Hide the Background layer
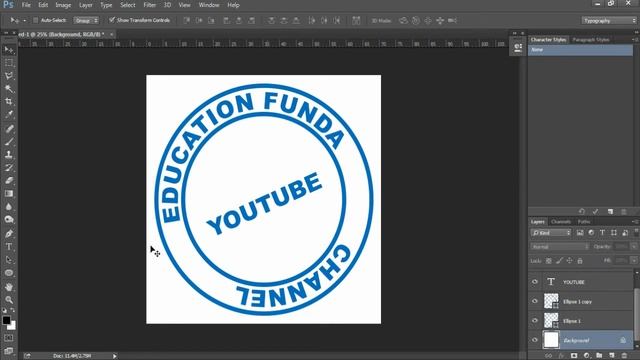Screen dimensions: 640x360 point(535,340)
